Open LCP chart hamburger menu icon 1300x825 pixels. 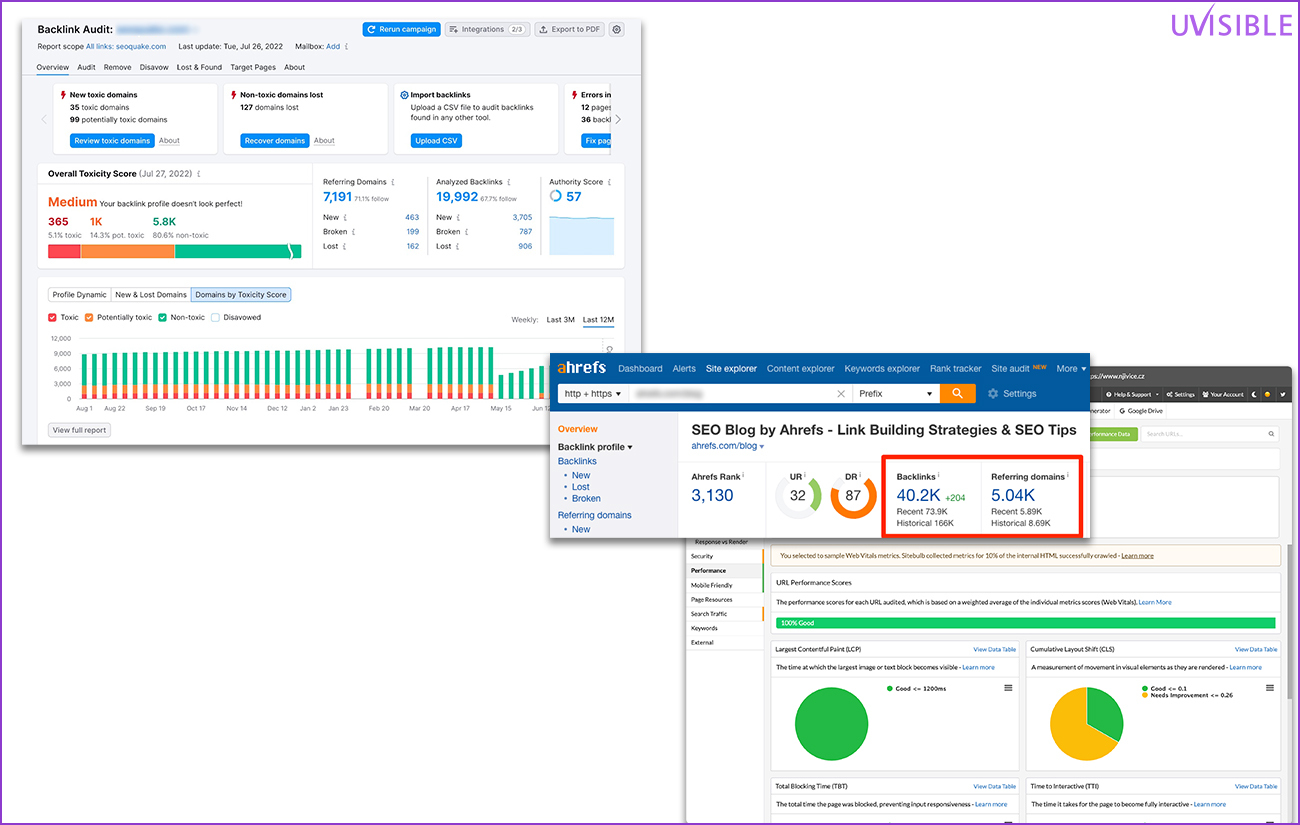[x=1008, y=688]
